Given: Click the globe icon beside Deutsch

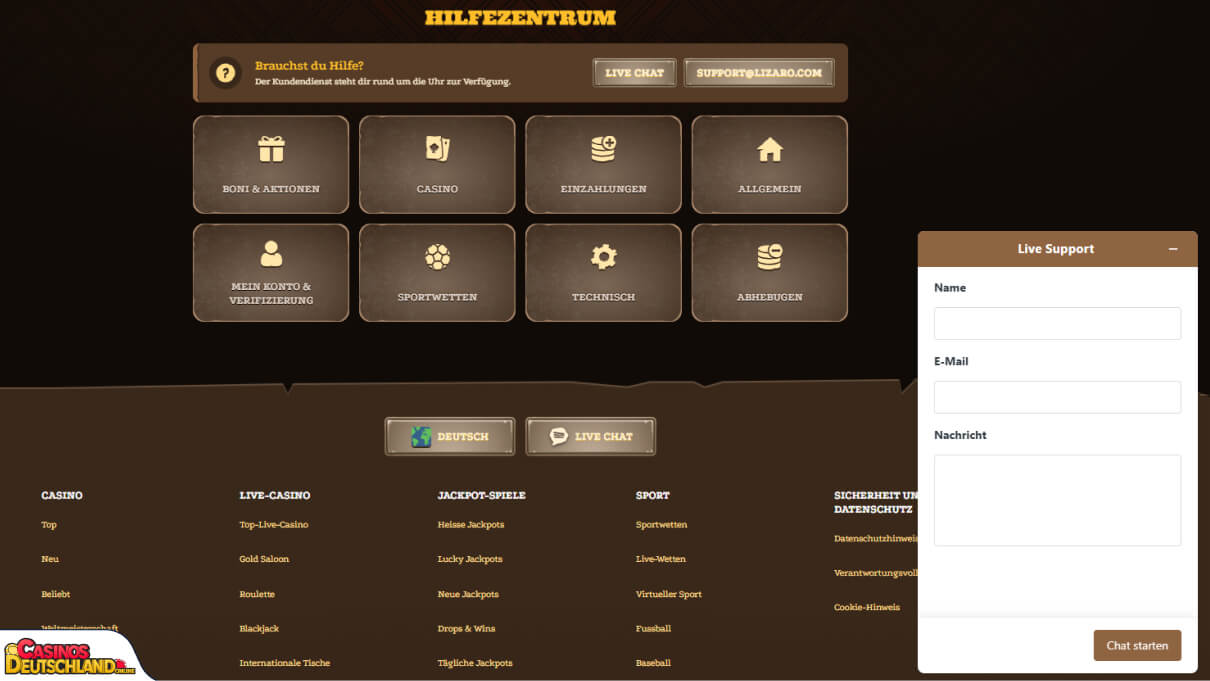Looking at the screenshot, I should click(x=421, y=436).
